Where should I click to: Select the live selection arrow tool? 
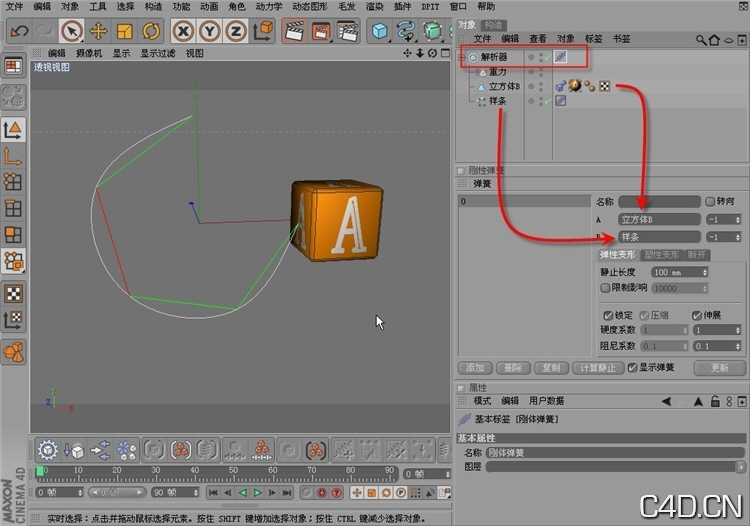coord(72,32)
